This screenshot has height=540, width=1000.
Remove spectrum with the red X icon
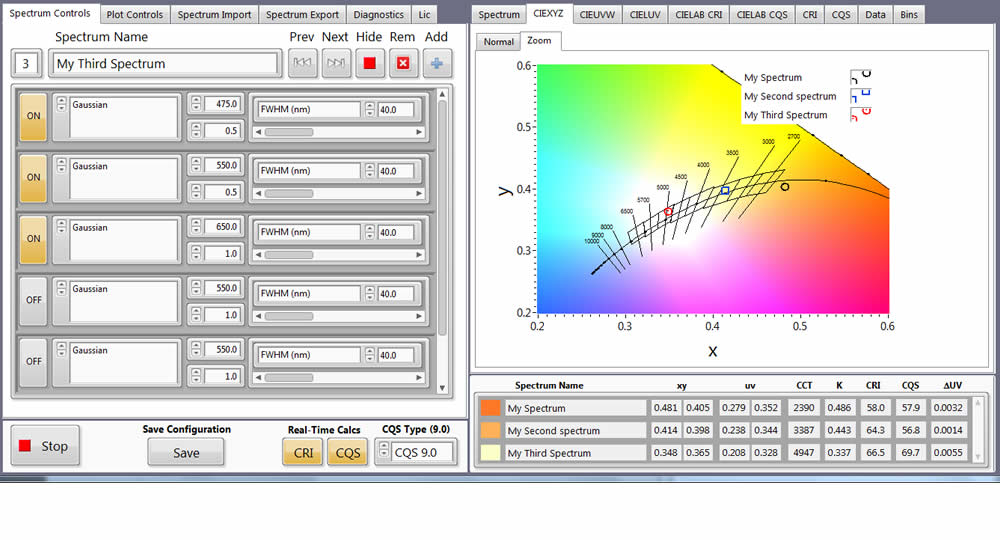tap(403, 63)
